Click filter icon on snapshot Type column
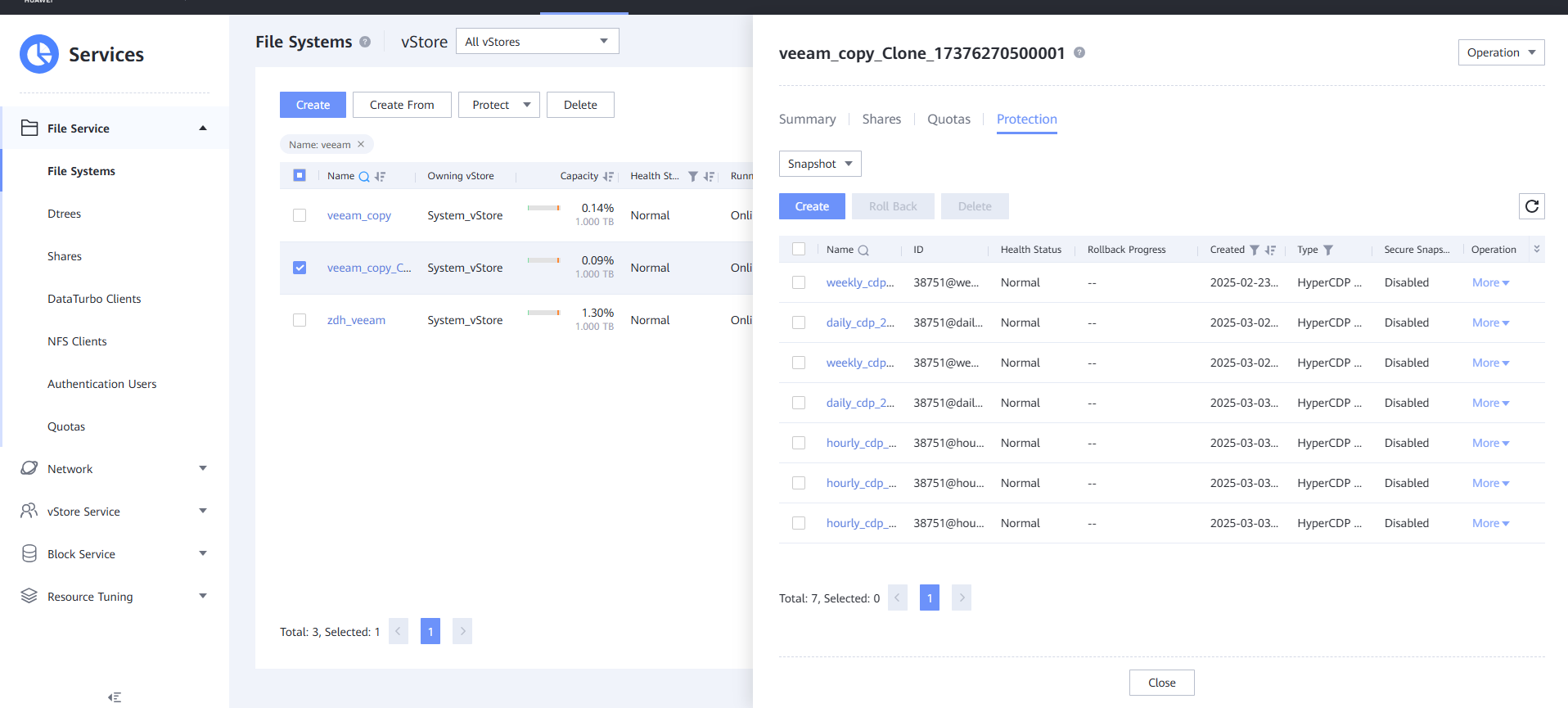Image resolution: width=1568 pixels, height=708 pixels. click(x=1328, y=250)
